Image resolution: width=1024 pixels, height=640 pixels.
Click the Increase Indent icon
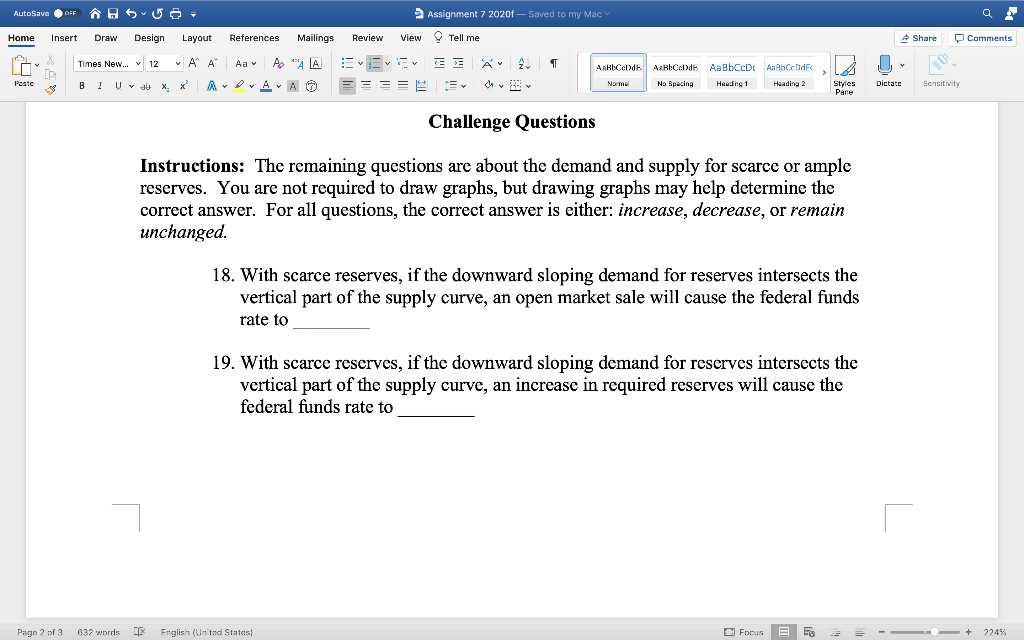click(x=458, y=63)
